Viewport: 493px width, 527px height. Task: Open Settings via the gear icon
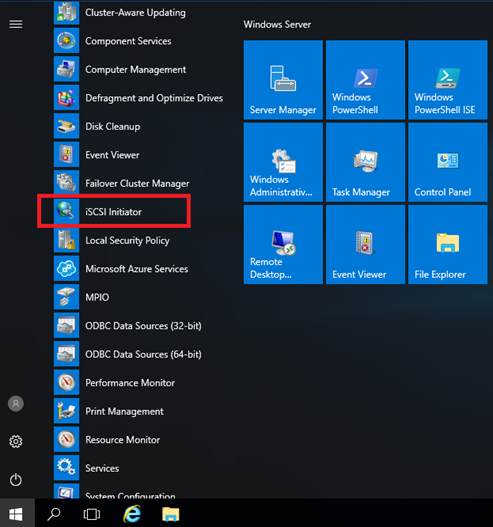click(16, 441)
